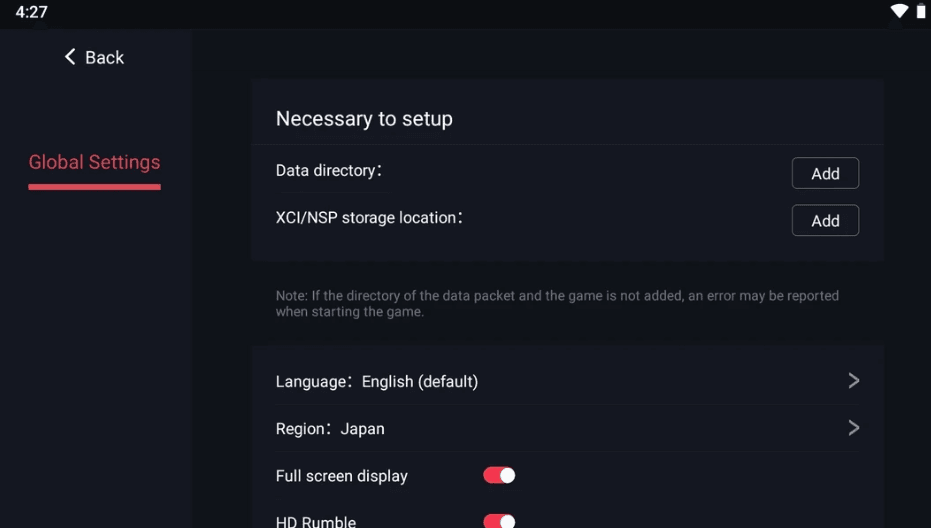Tap the HD Rumble label text
Viewport: 932px width, 529px height.
click(316, 521)
